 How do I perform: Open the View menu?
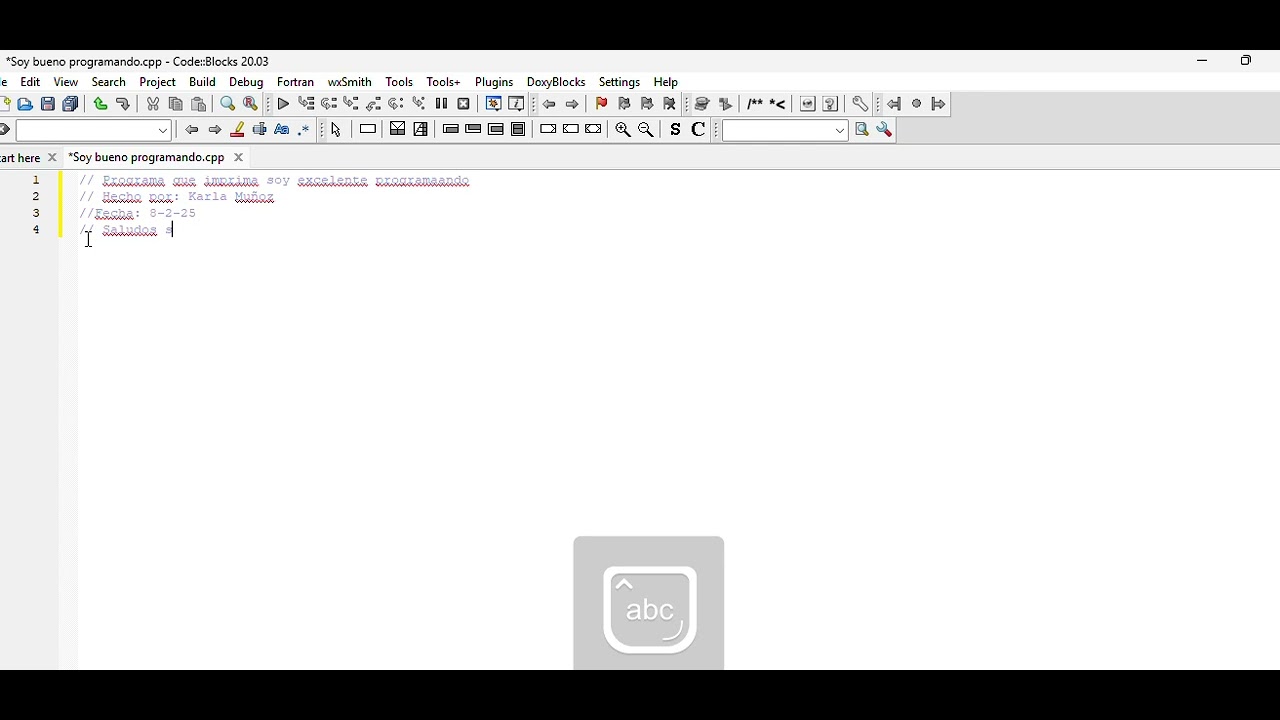coord(66,82)
